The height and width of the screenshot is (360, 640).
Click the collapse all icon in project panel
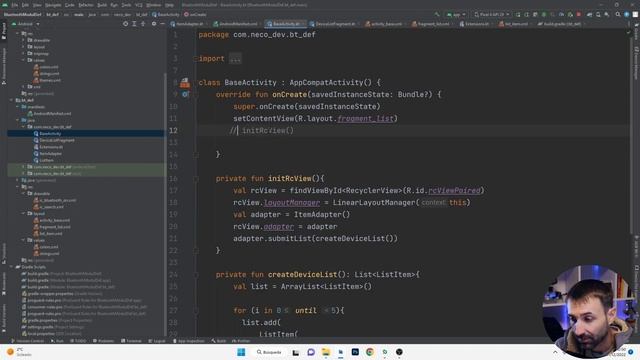pyautogui.click(x=143, y=24)
